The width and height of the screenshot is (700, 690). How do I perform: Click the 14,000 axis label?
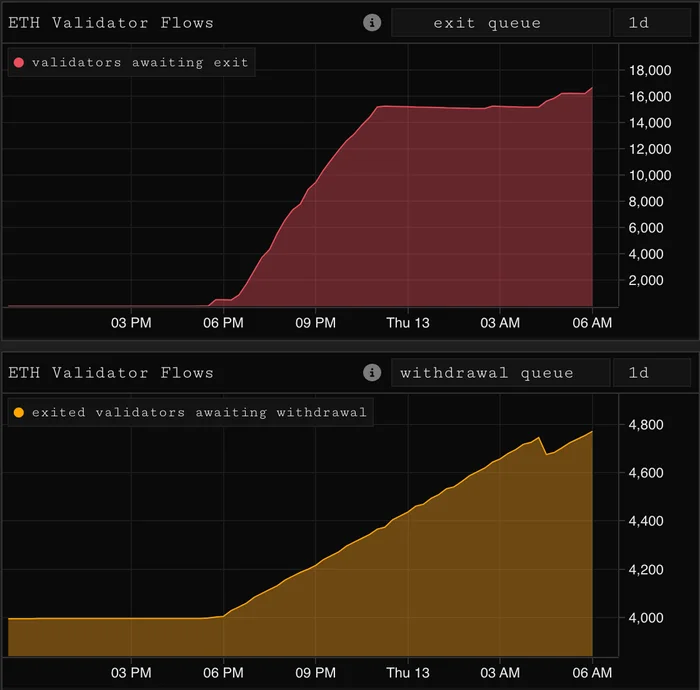[650, 123]
